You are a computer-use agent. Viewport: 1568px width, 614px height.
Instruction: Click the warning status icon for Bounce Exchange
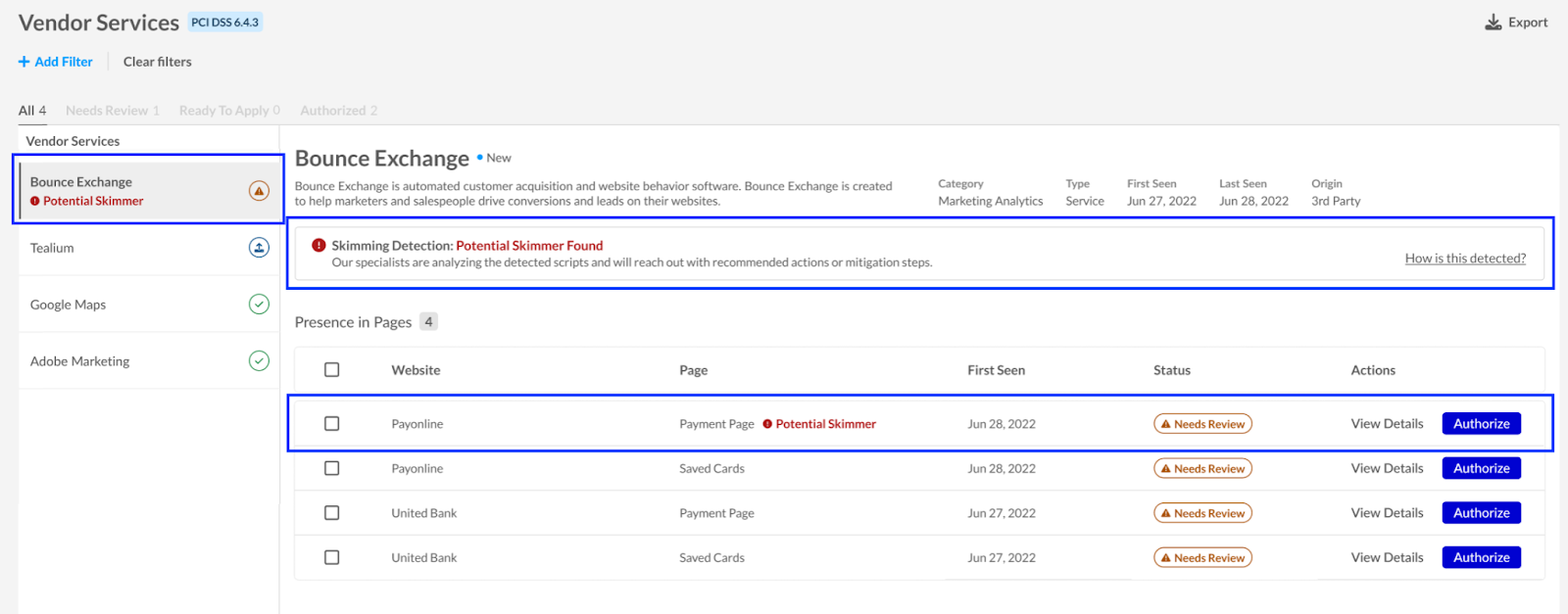[x=259, y=191]
